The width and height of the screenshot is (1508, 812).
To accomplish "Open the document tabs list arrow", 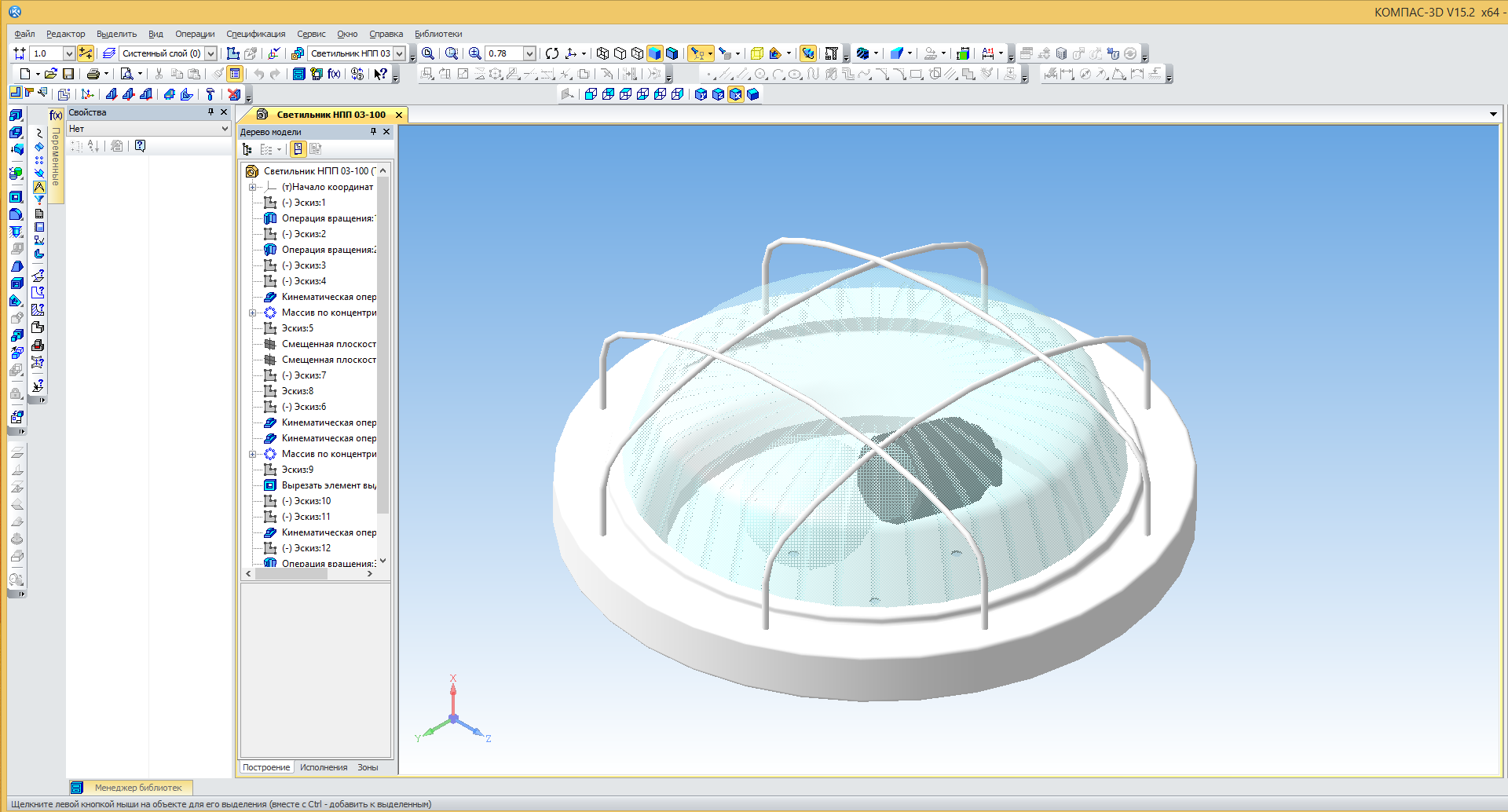I will point(1493,115).
